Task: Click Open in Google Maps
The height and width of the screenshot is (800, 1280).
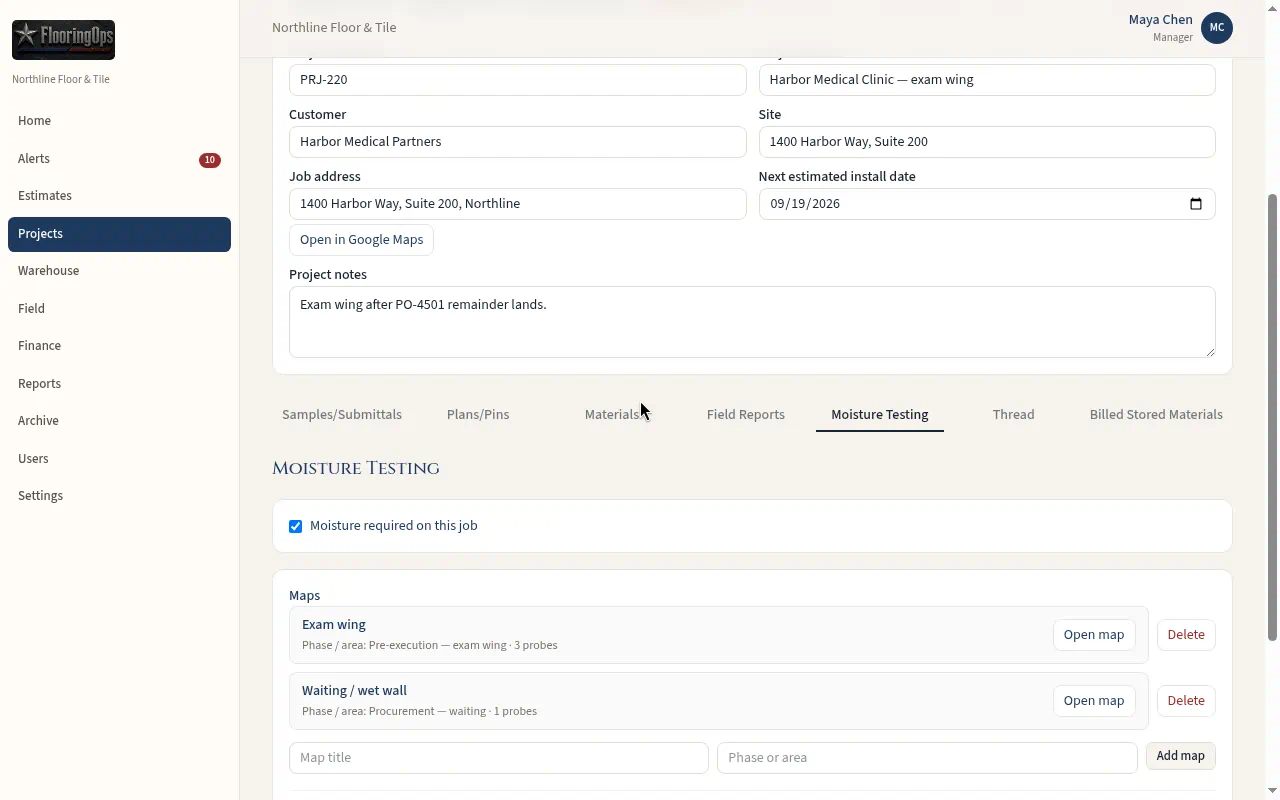Action: coord(361,240)
